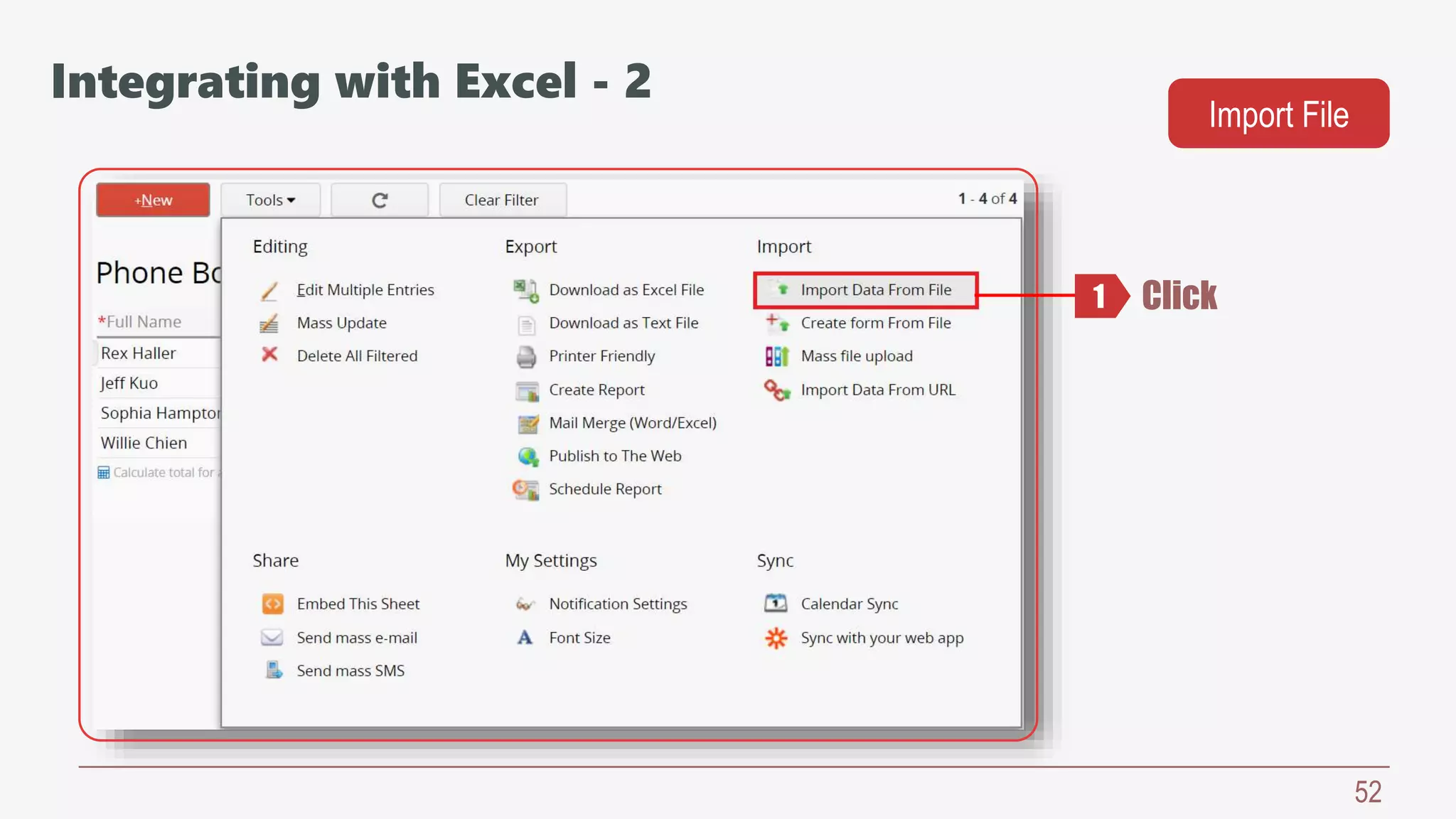Open the Tools dropdown menu

(270, 200)
